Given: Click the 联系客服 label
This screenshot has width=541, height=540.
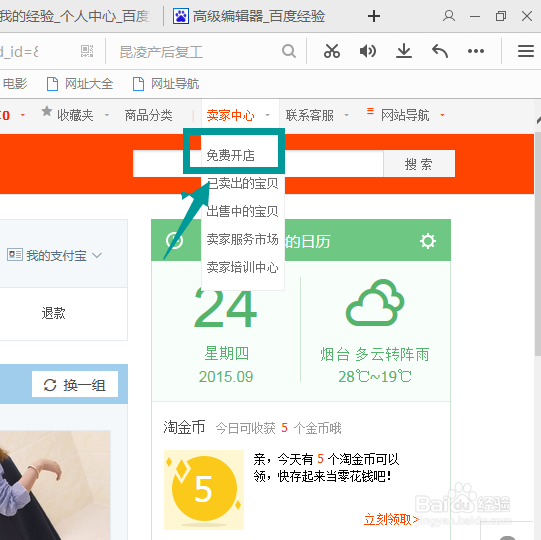Looking at the screenshot, I should coord(309,115).
